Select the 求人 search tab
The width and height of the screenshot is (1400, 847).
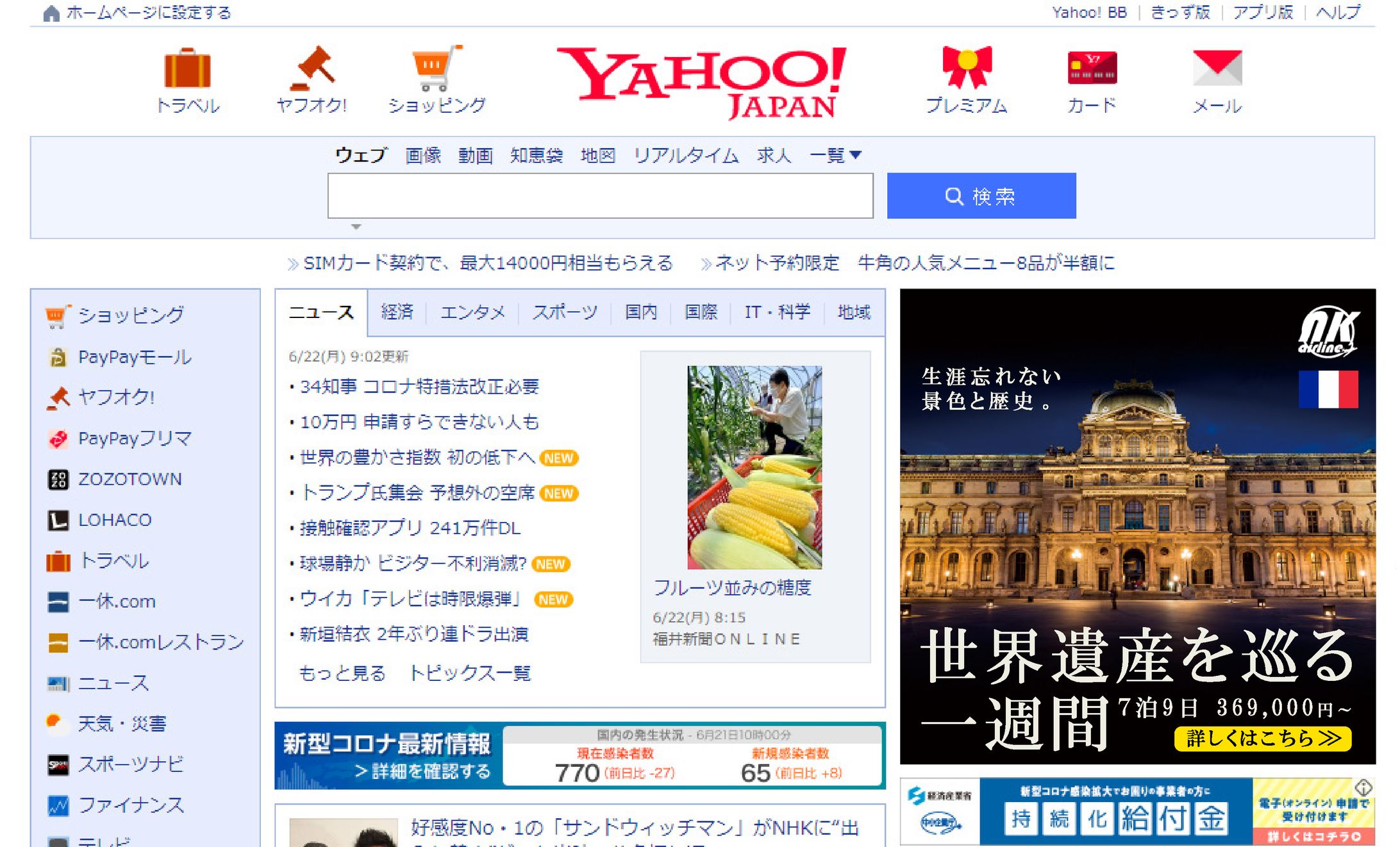774,155
